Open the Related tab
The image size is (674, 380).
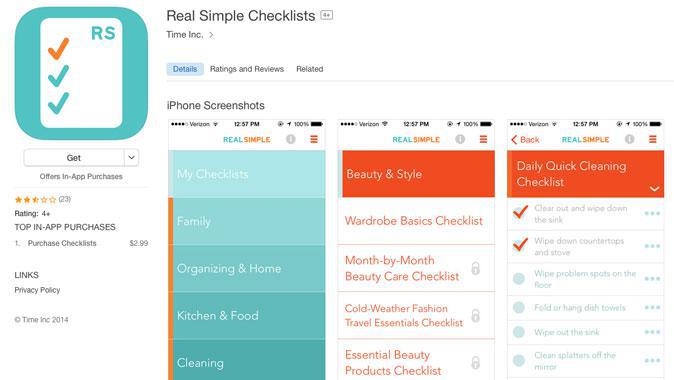click(x=309, y=69)
